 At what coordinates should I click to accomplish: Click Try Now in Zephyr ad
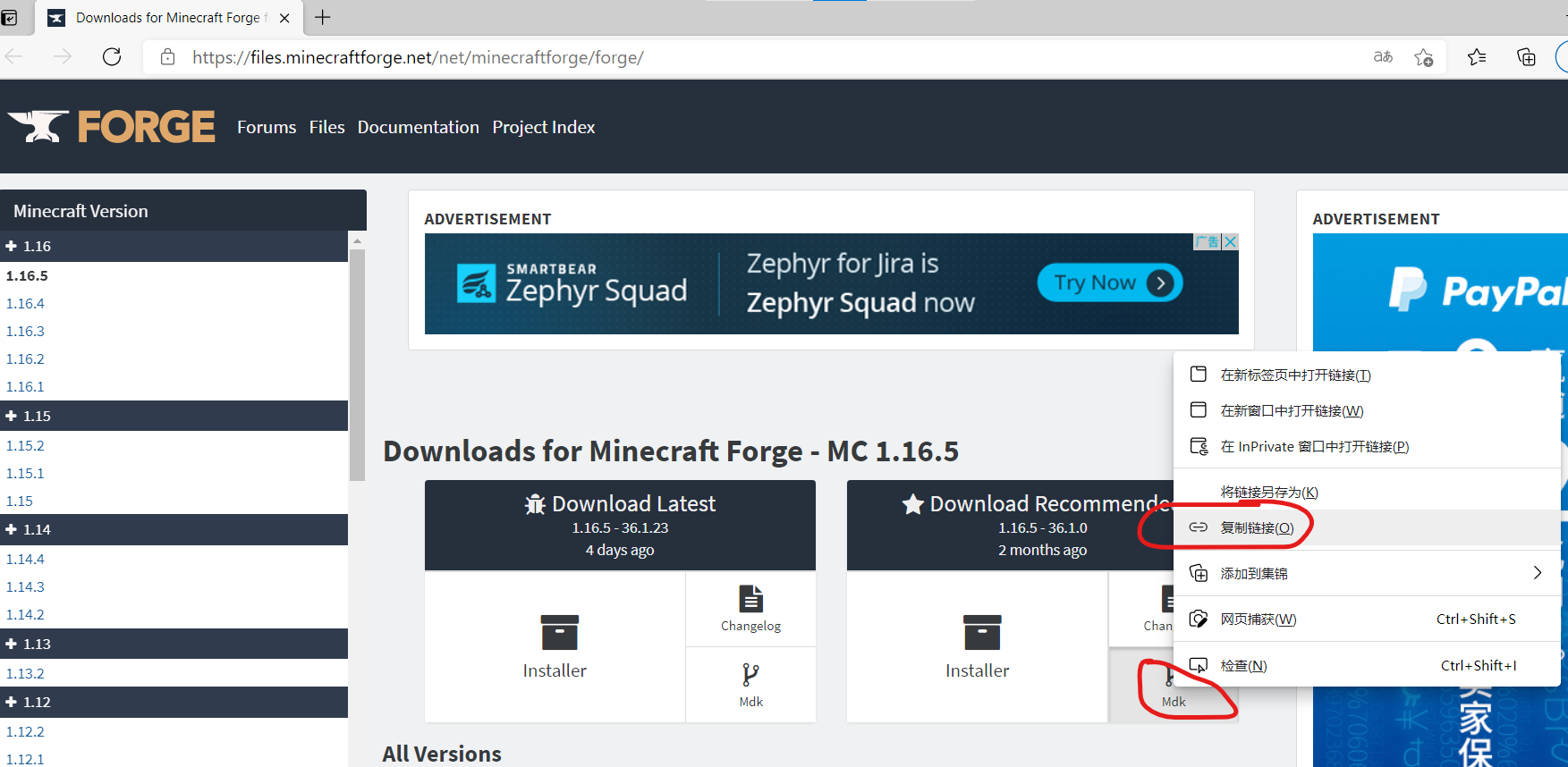(x=1109, y=282)
